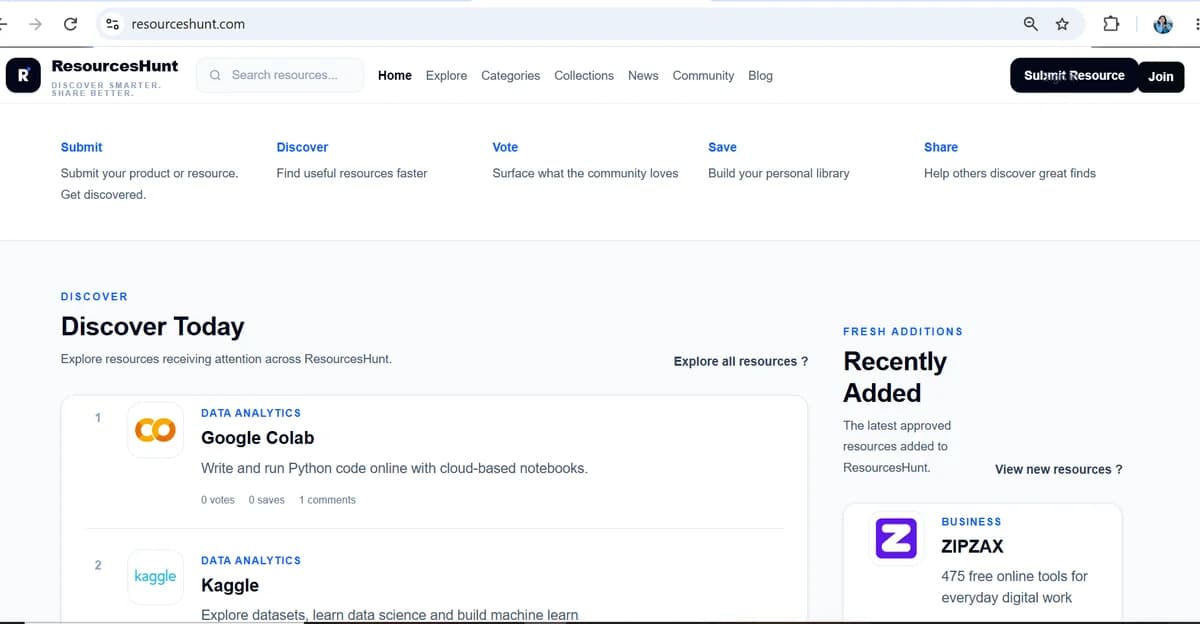Click the search magnifier icon in search box
Image resolution: width=1200 pixels, height=624 pixels.
pos(215,75)
